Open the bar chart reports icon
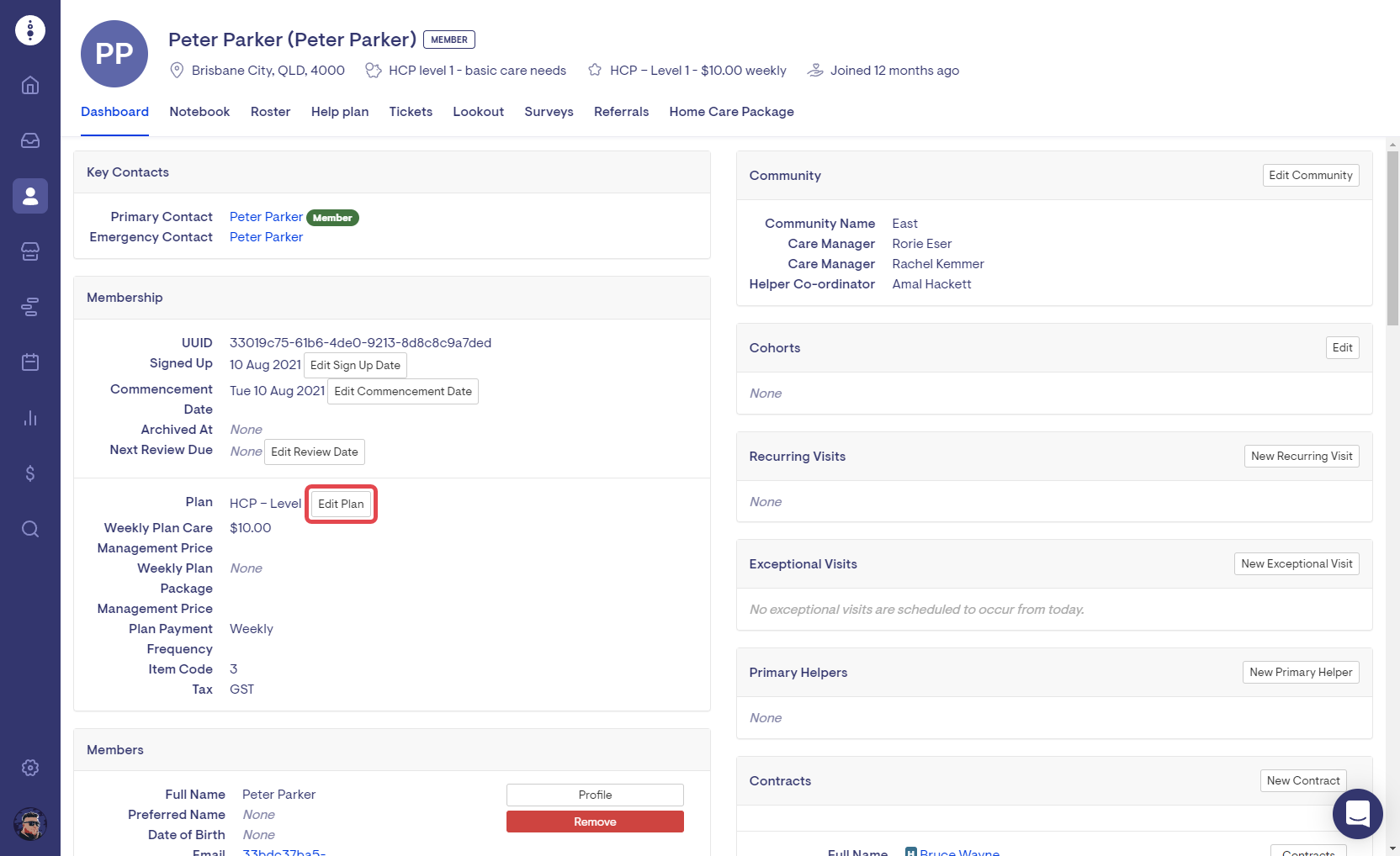This screenshot has height=856, width=1400. (x=30, y=418)
